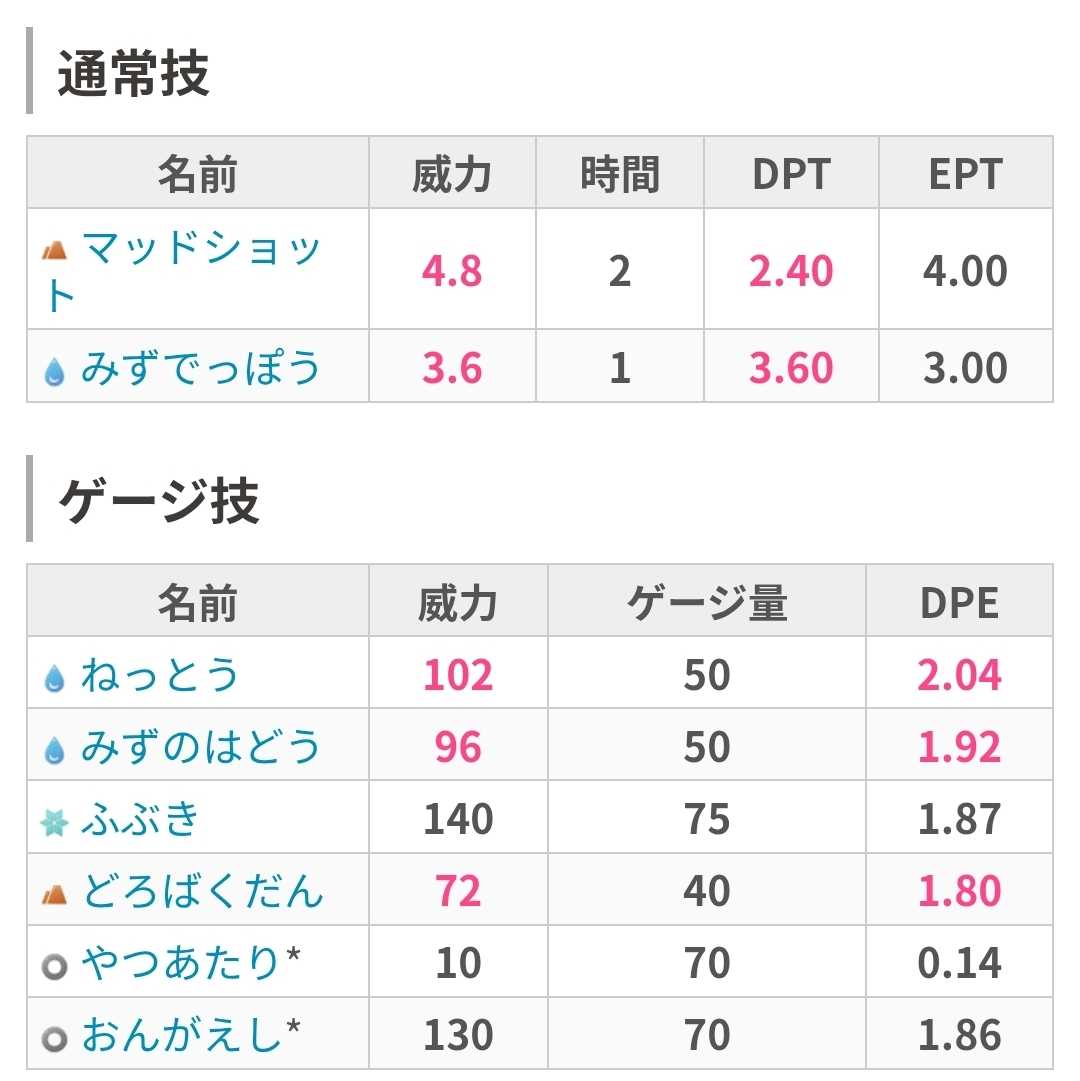
Task: Open the ねっとう move link
Action: 160,674
